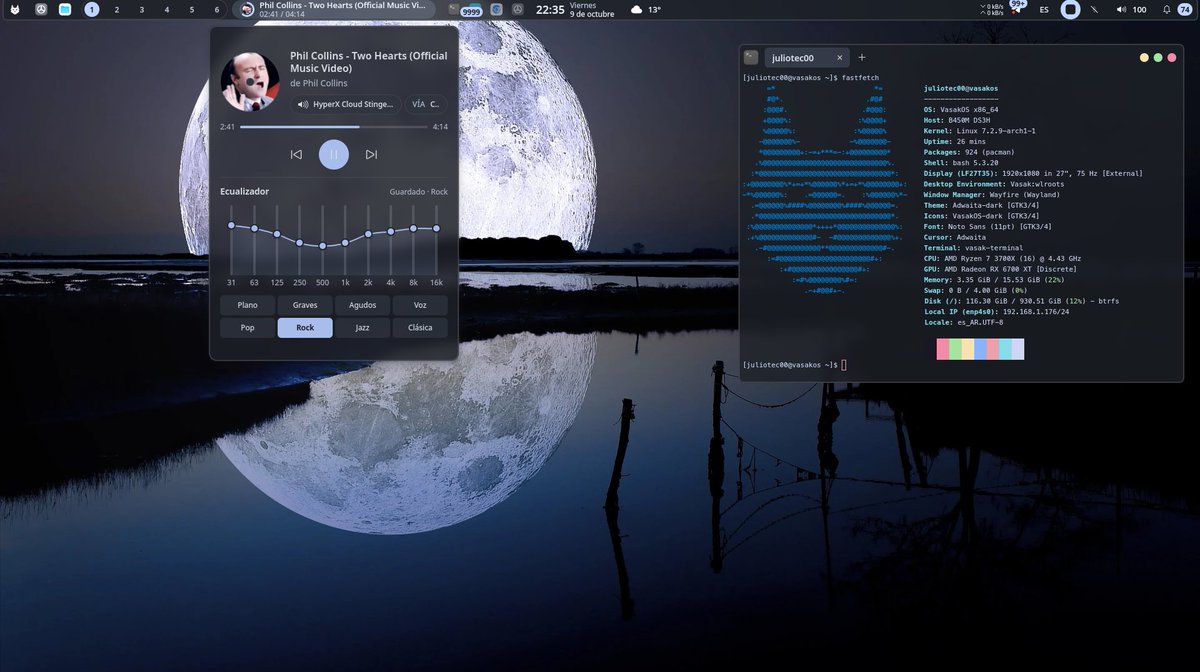
Task: Switch to workspace 5
Action: (x=192, y=9)
